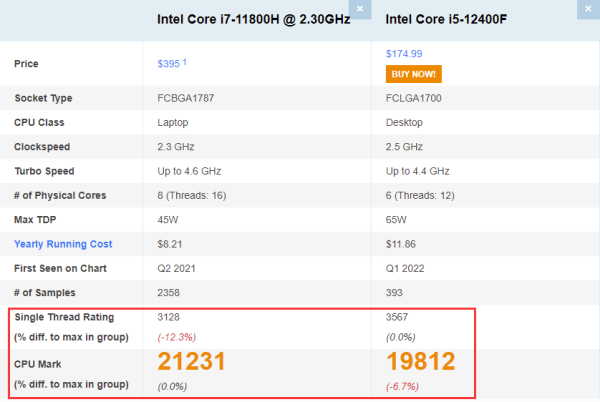Select the 393 samples count
This screenshot has height=402, width=600.
(x=394, y=293)
